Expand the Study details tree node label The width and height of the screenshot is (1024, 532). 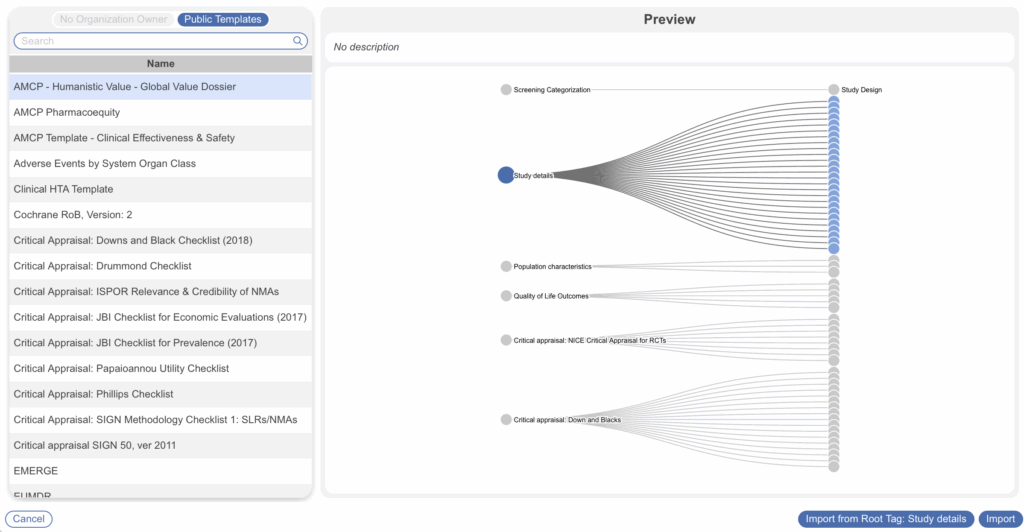533,176
